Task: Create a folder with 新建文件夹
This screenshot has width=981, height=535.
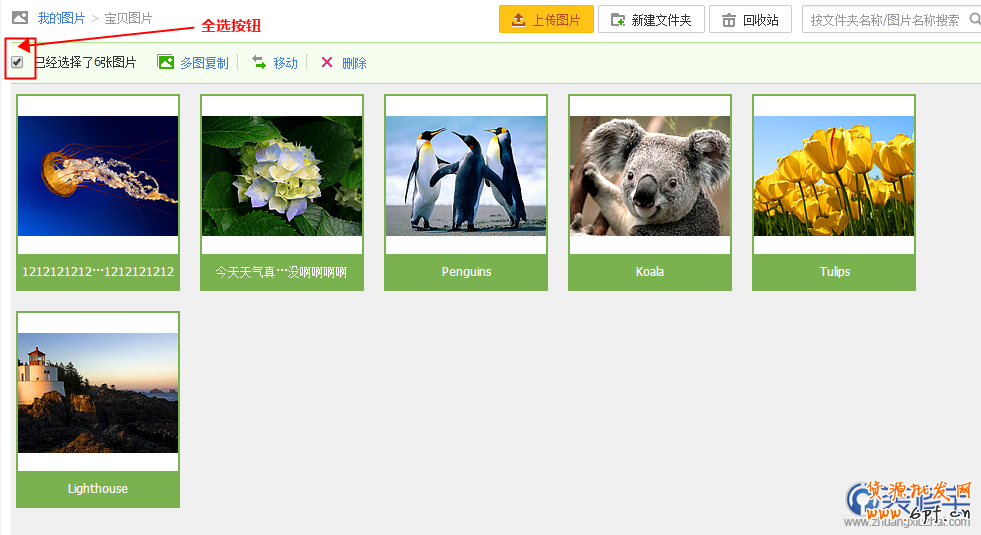Action: click(651, 19)
